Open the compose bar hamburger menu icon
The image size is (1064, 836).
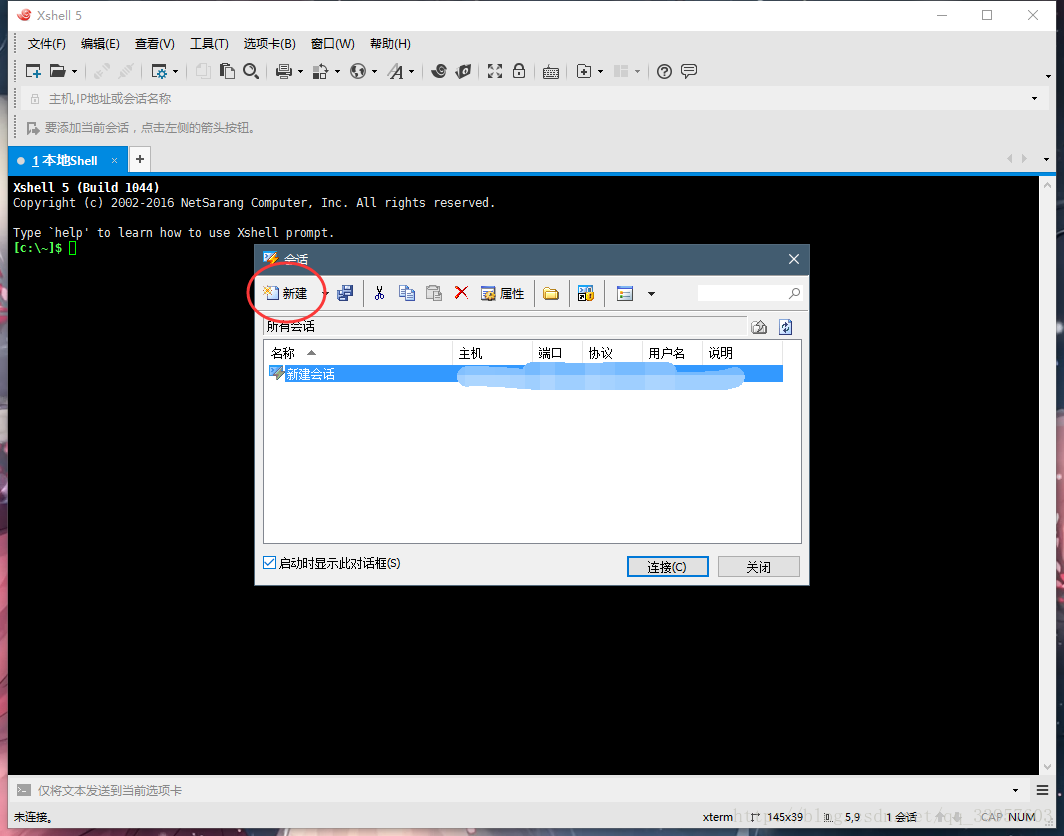point(1042,790)
